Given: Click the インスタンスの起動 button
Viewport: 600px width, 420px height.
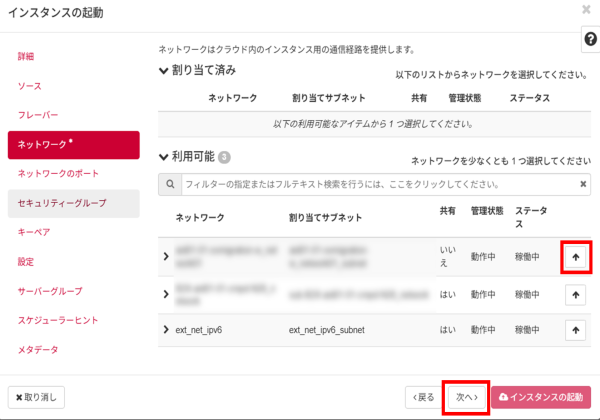Looking at the screenshot, I should click(540, 397).
